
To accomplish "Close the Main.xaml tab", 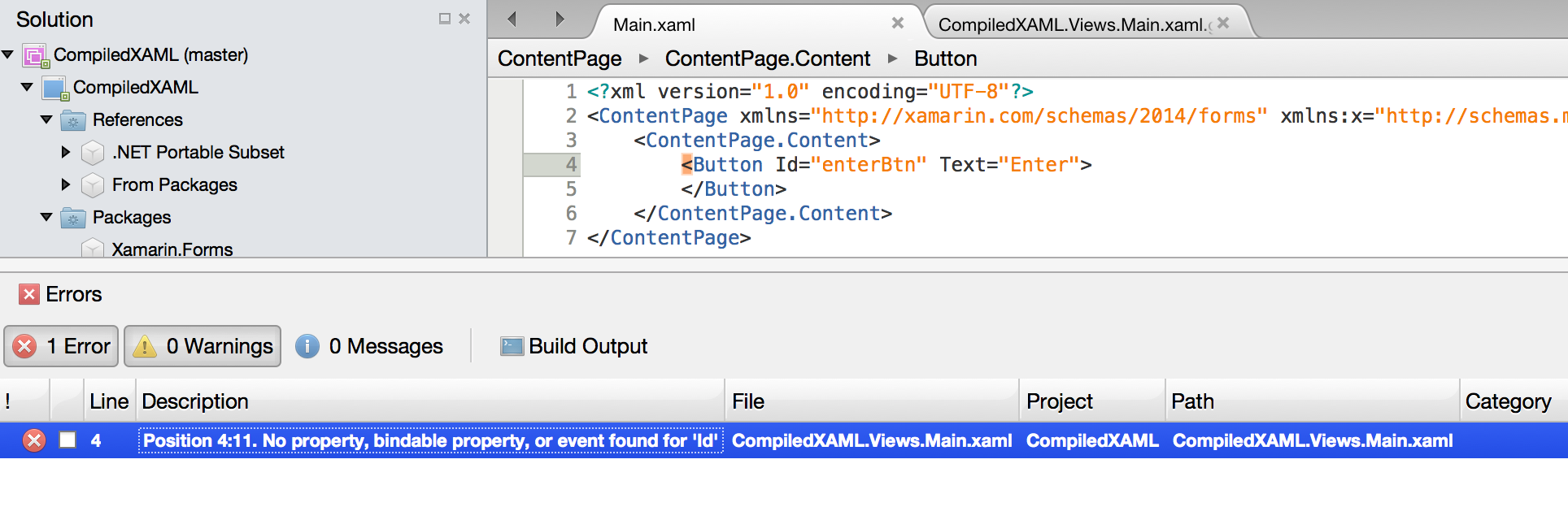I will pyautogui.click(x=897, y=23).
